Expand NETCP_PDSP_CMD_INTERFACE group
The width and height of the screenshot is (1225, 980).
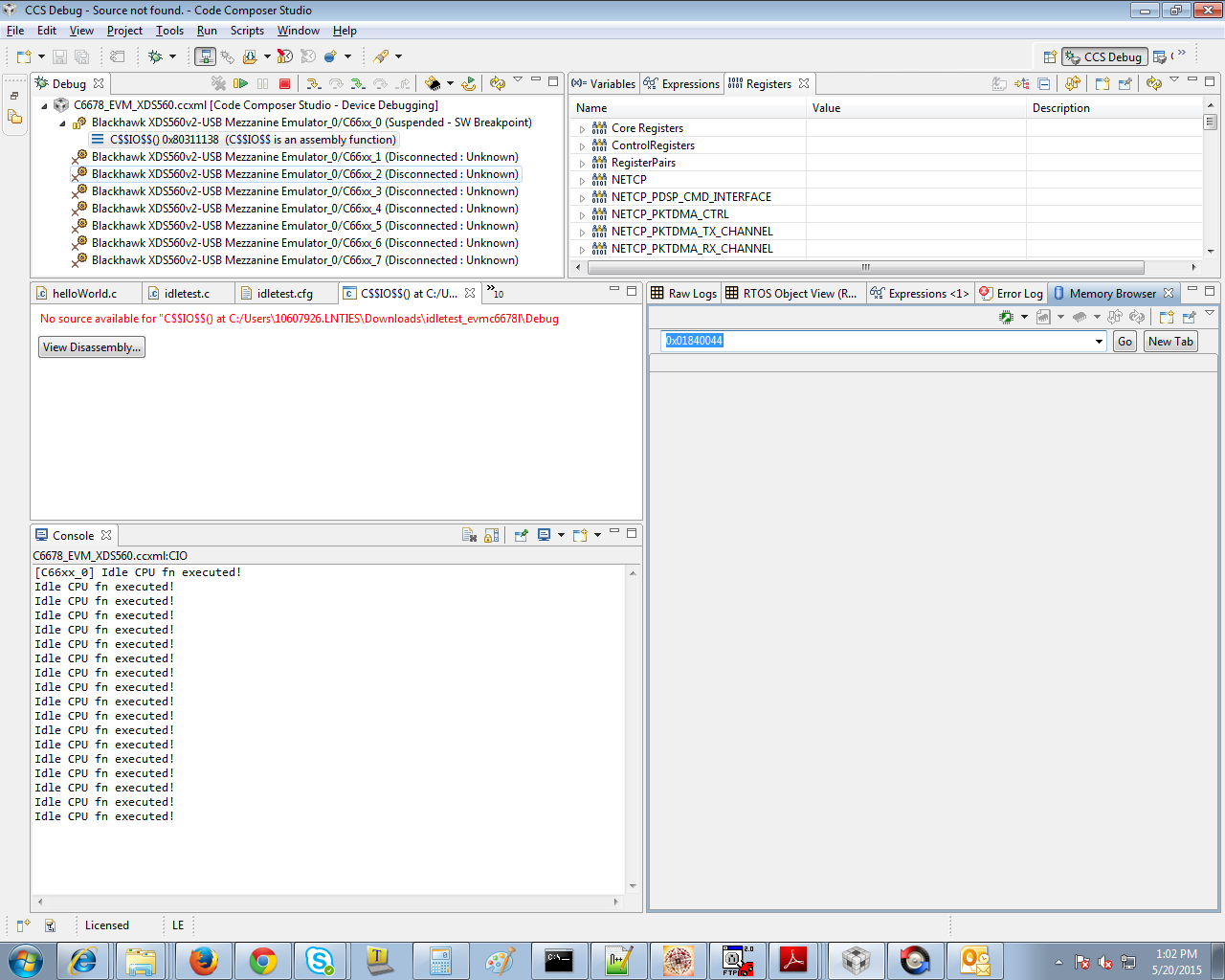582,198
